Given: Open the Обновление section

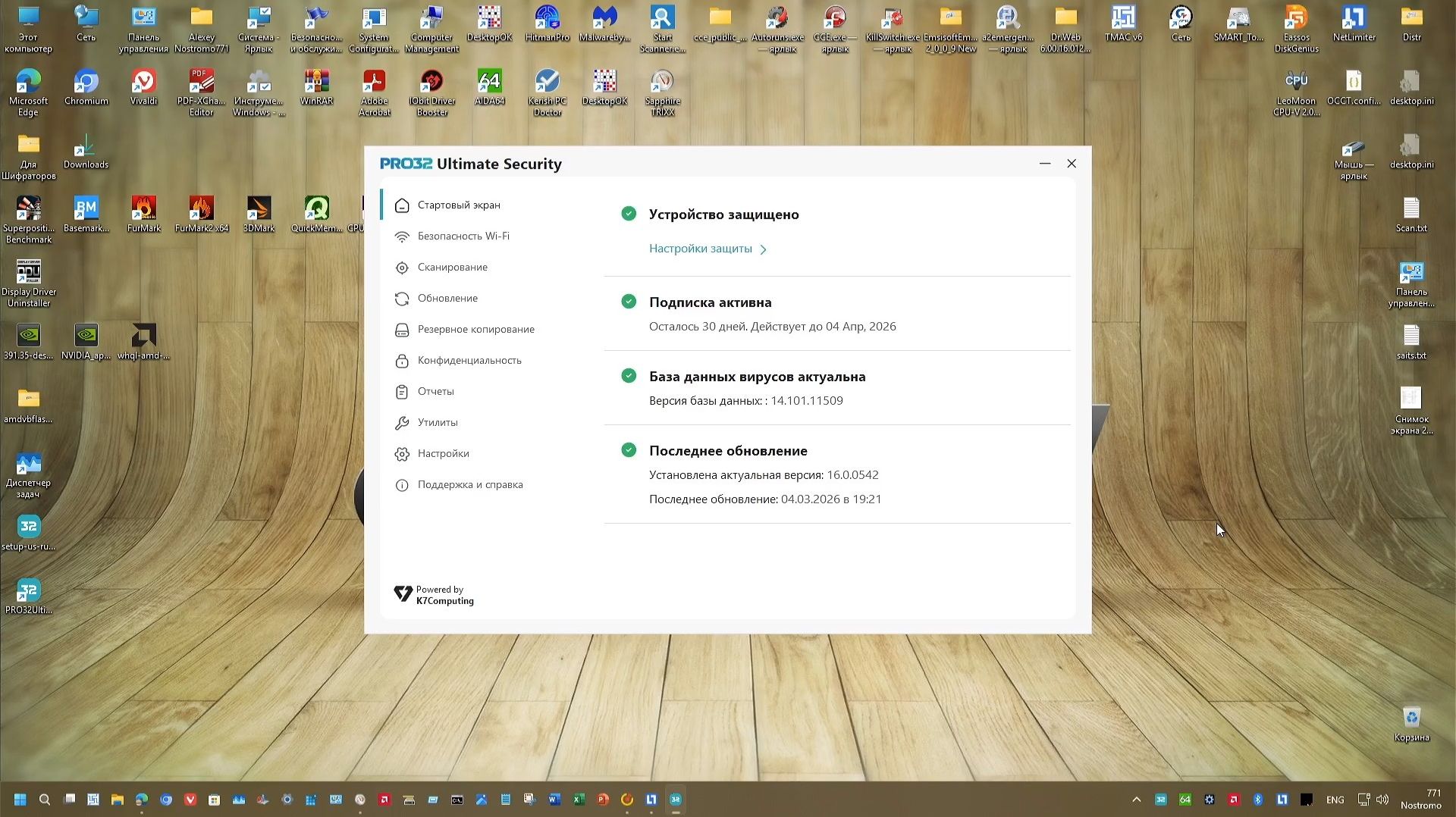Looking at the screenshot, I should pos(447,299).
